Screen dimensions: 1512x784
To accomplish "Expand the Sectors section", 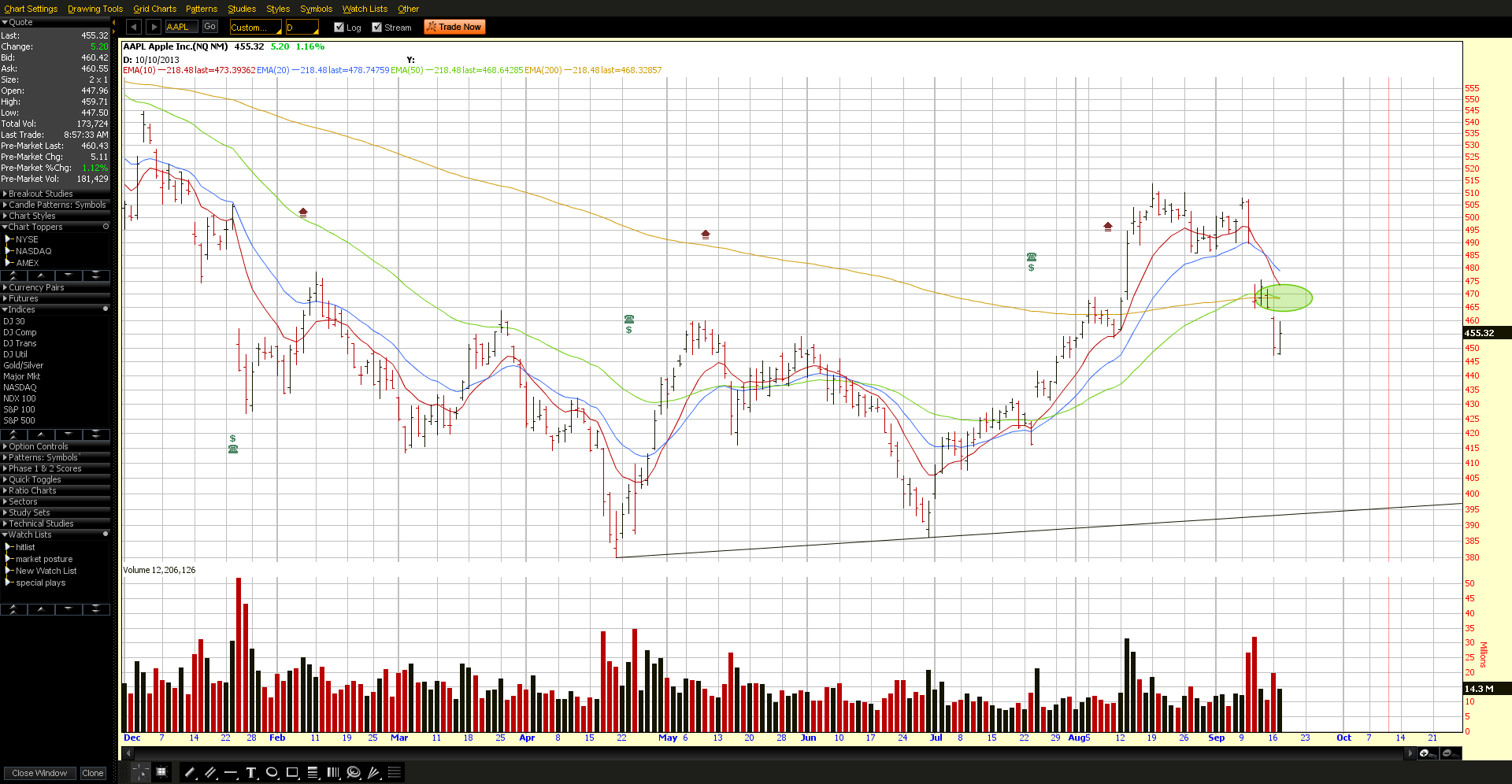I will 55,501.
